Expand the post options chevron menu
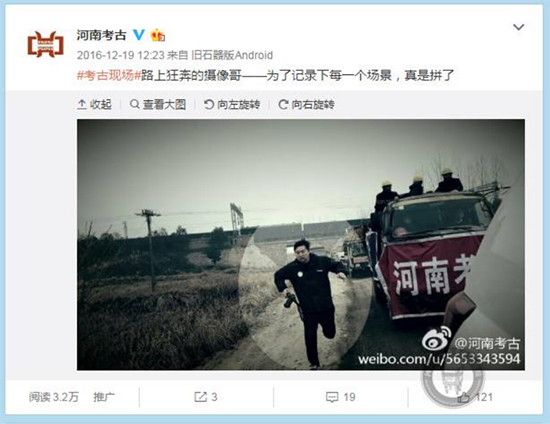 click(x=518, y=27)
